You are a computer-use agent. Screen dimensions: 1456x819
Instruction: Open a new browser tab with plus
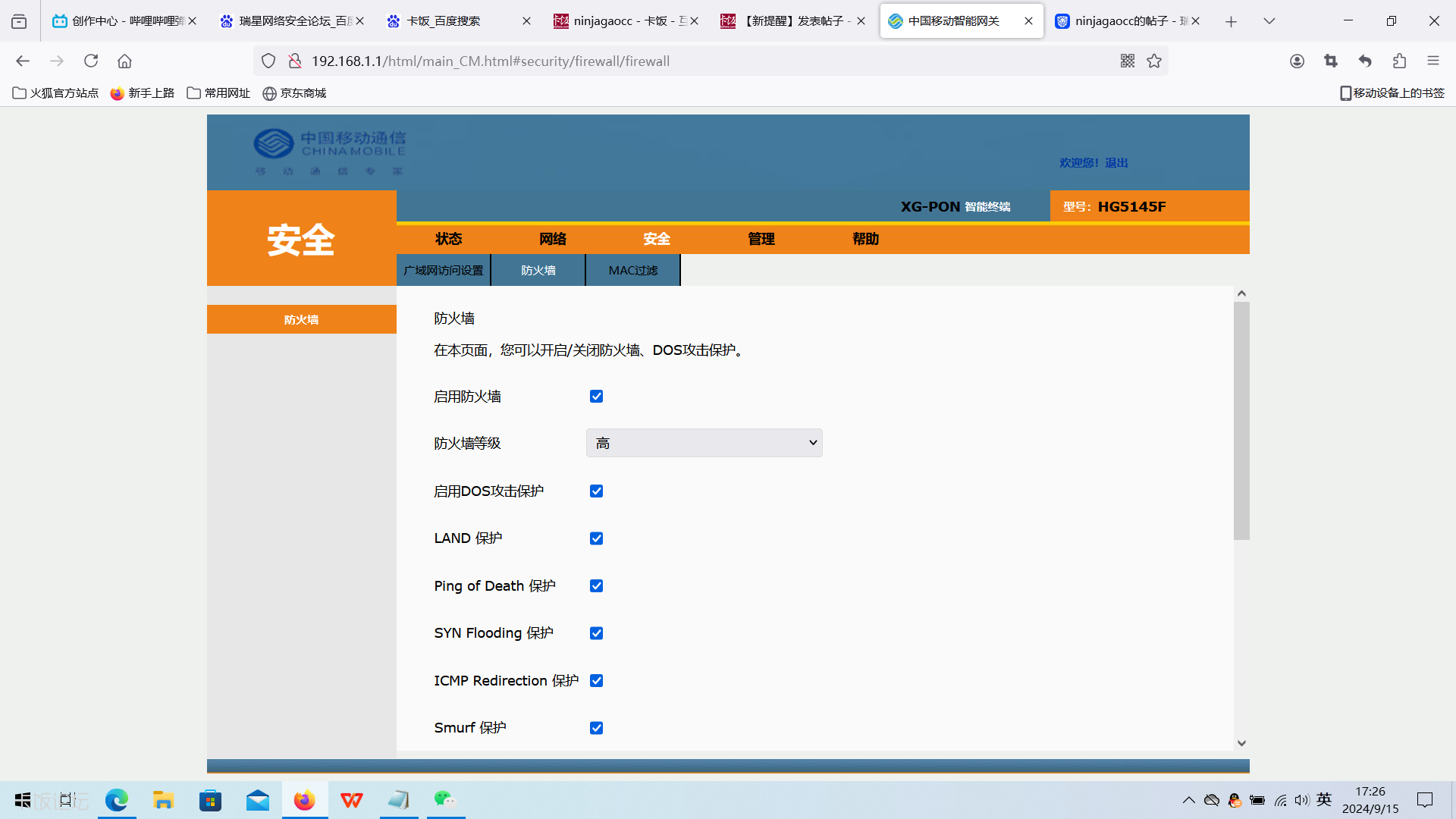1231,21
